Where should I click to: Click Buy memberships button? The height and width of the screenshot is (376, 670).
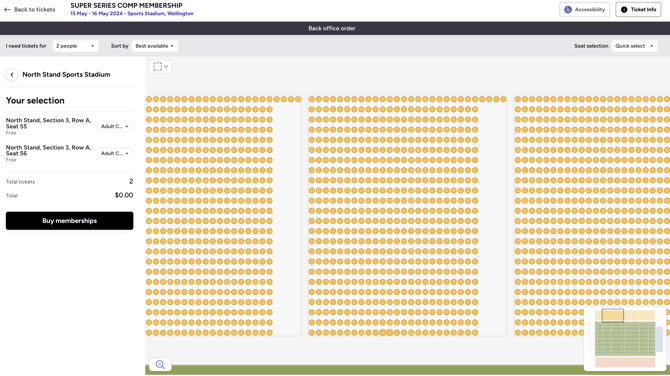(x=70, y=221)
